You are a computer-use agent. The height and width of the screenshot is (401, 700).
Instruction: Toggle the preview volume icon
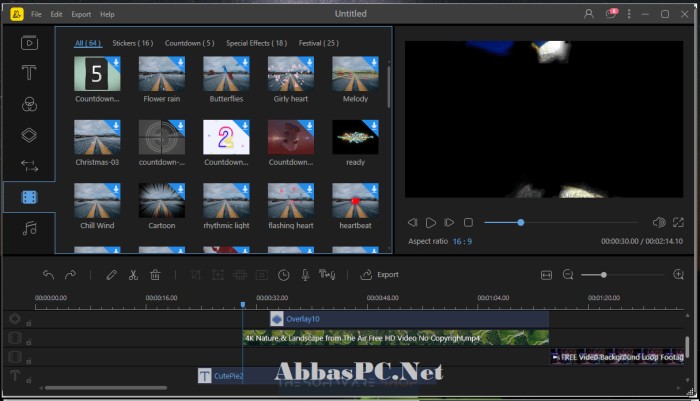coord(659,222)
